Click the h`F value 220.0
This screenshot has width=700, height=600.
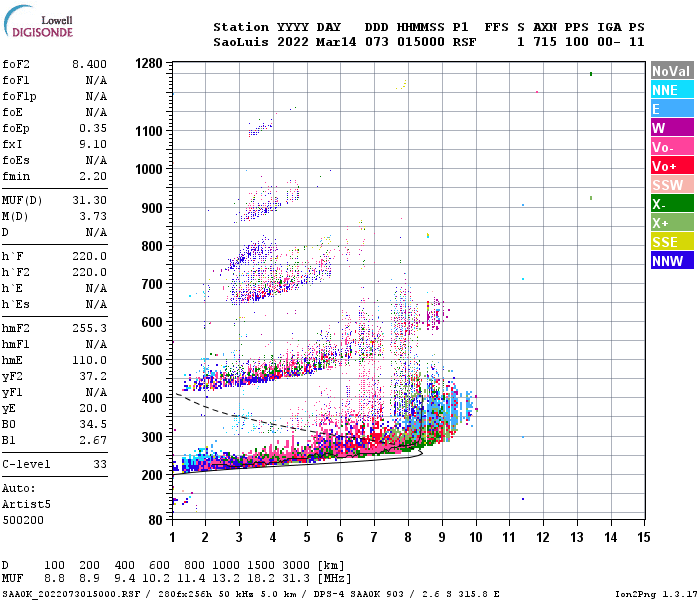(x=90, y=256)
